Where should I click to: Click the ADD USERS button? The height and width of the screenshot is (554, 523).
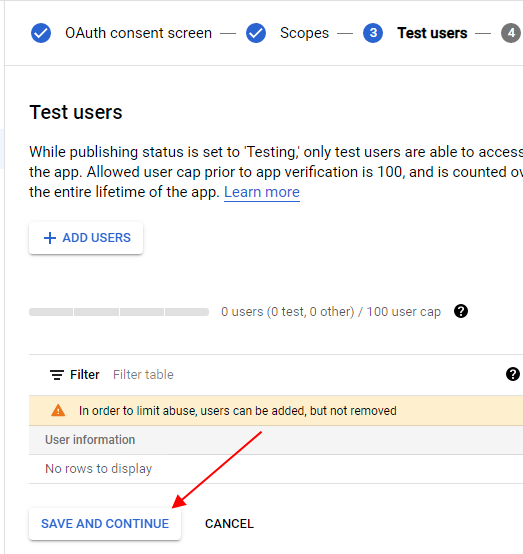click(86, 238)
